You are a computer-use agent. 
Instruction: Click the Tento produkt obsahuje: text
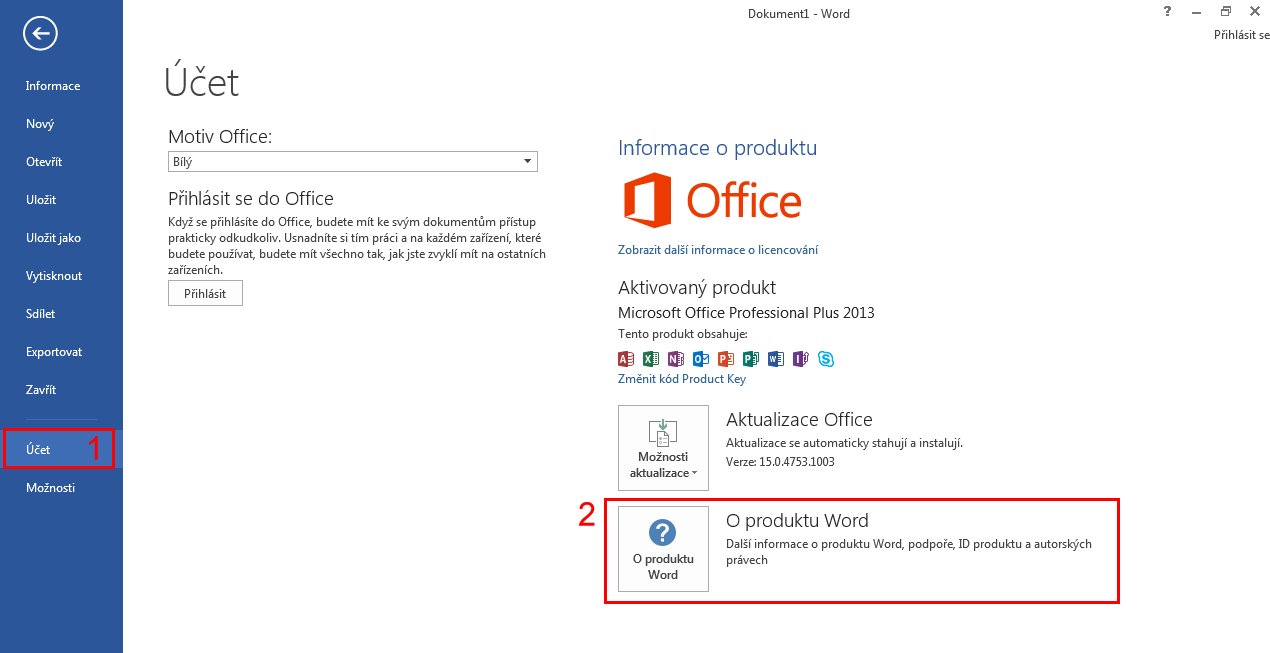pyautogui.click(x=683, y=334)
